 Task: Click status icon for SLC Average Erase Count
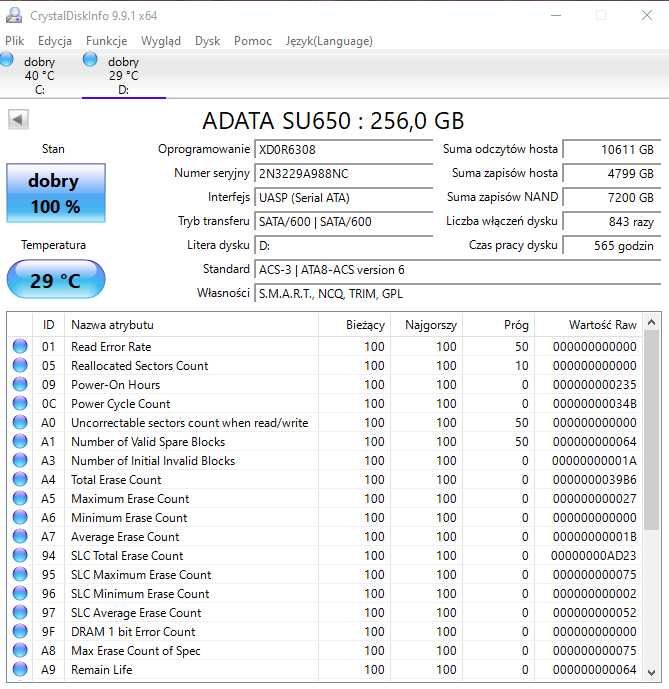click(20, 613)
